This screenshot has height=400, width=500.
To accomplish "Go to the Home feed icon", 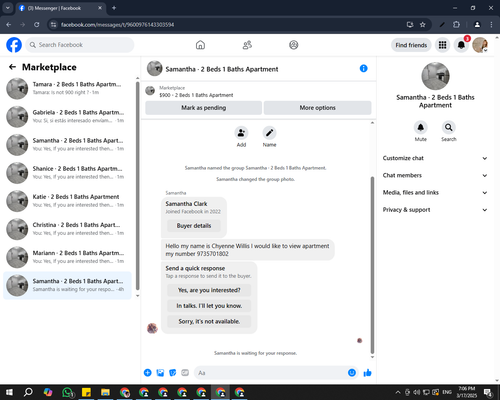I will [x=200, y=45].
